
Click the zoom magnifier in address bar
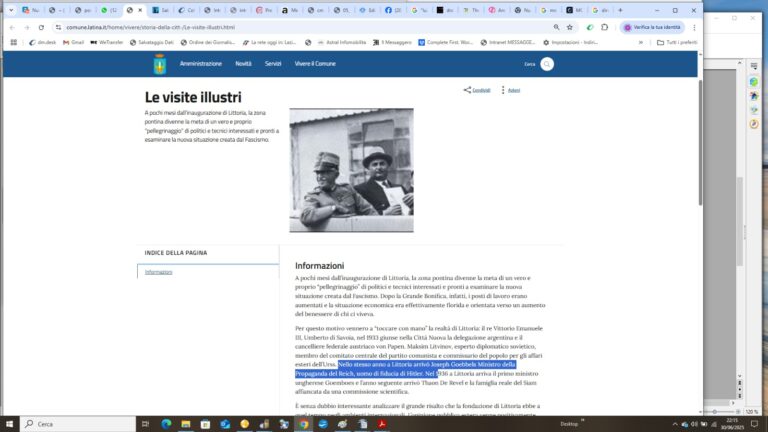554,27
